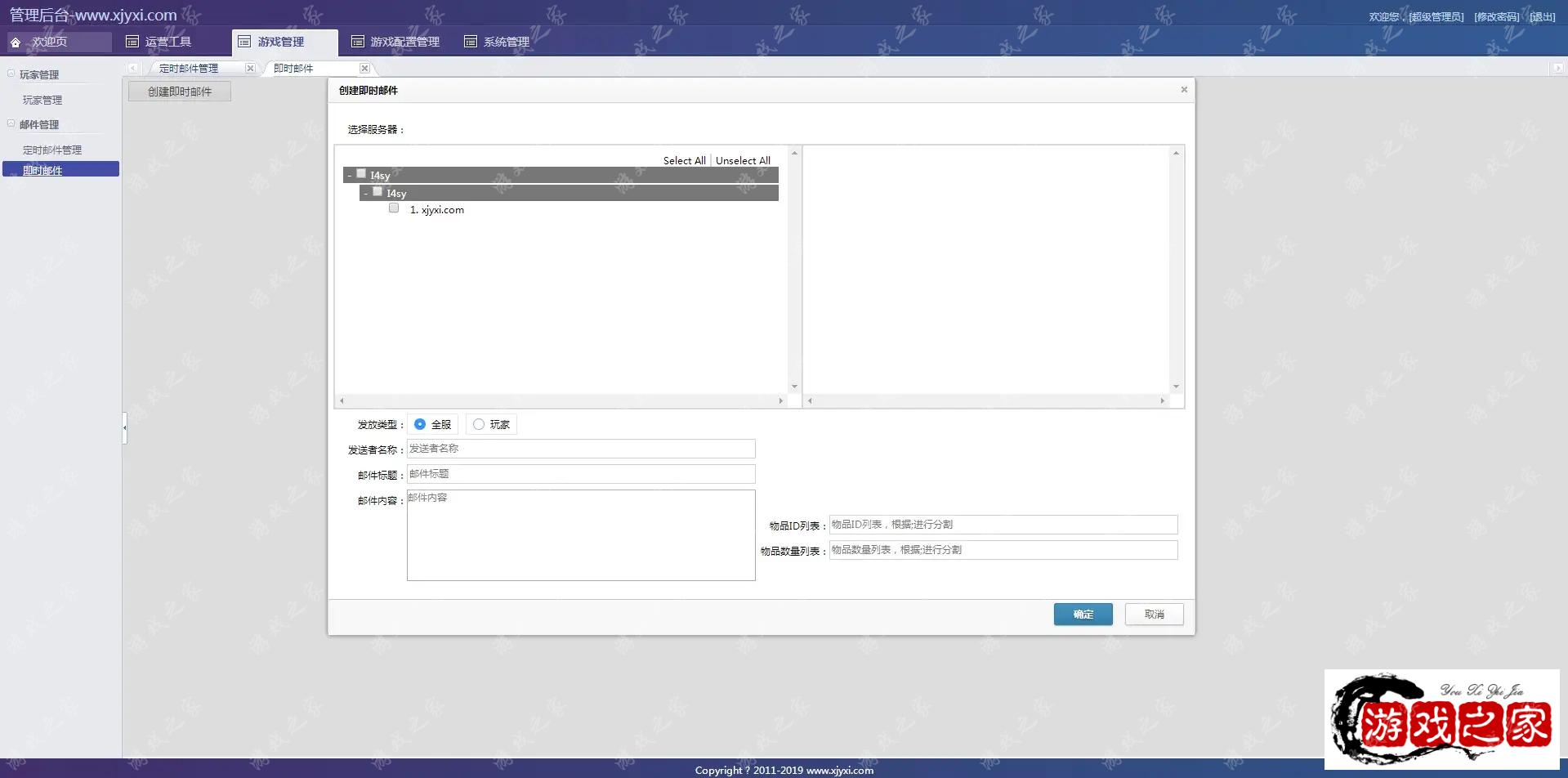Click the 运营工具 menu icon

click(132, 42)
